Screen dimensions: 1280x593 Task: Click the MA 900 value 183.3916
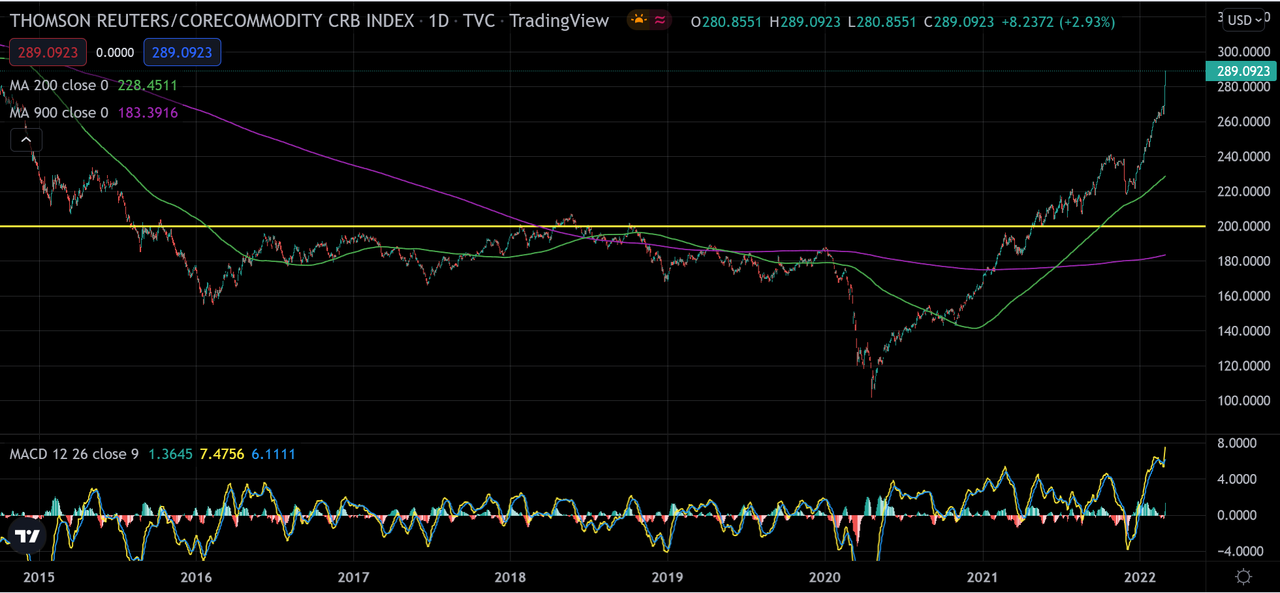coord(147,113)
